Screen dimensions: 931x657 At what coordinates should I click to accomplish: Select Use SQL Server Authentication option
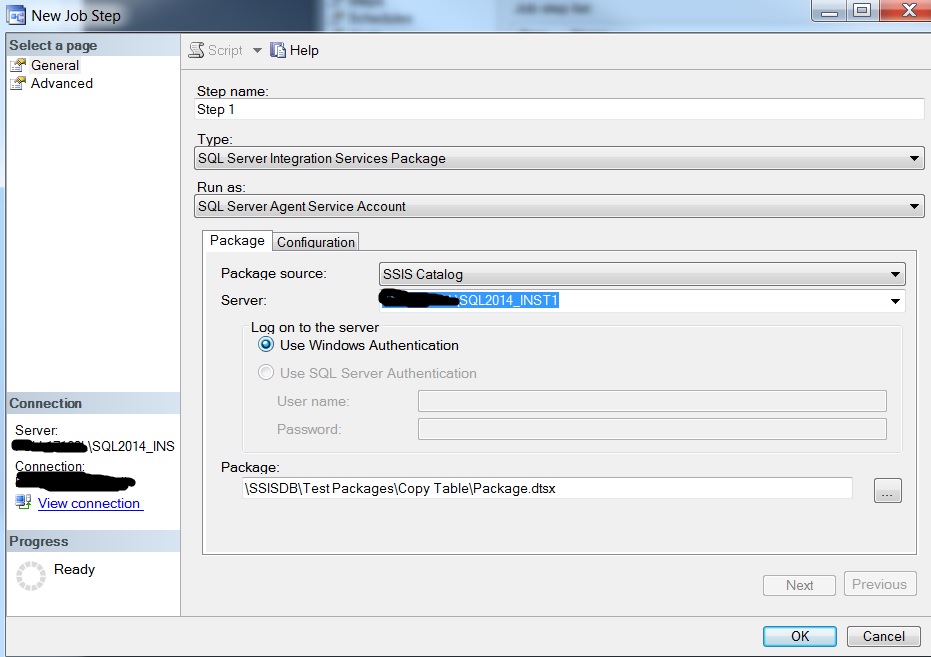(x=266, y=373)
